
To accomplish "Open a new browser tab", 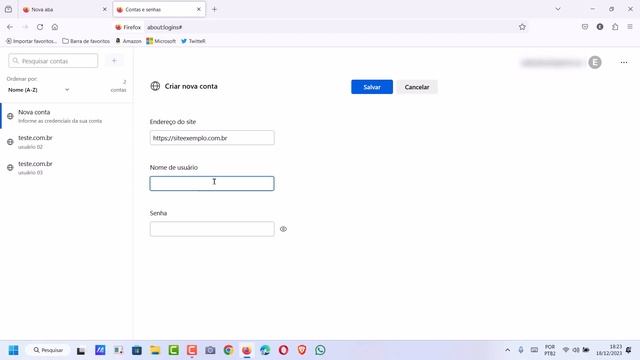I will pos(214,9).
